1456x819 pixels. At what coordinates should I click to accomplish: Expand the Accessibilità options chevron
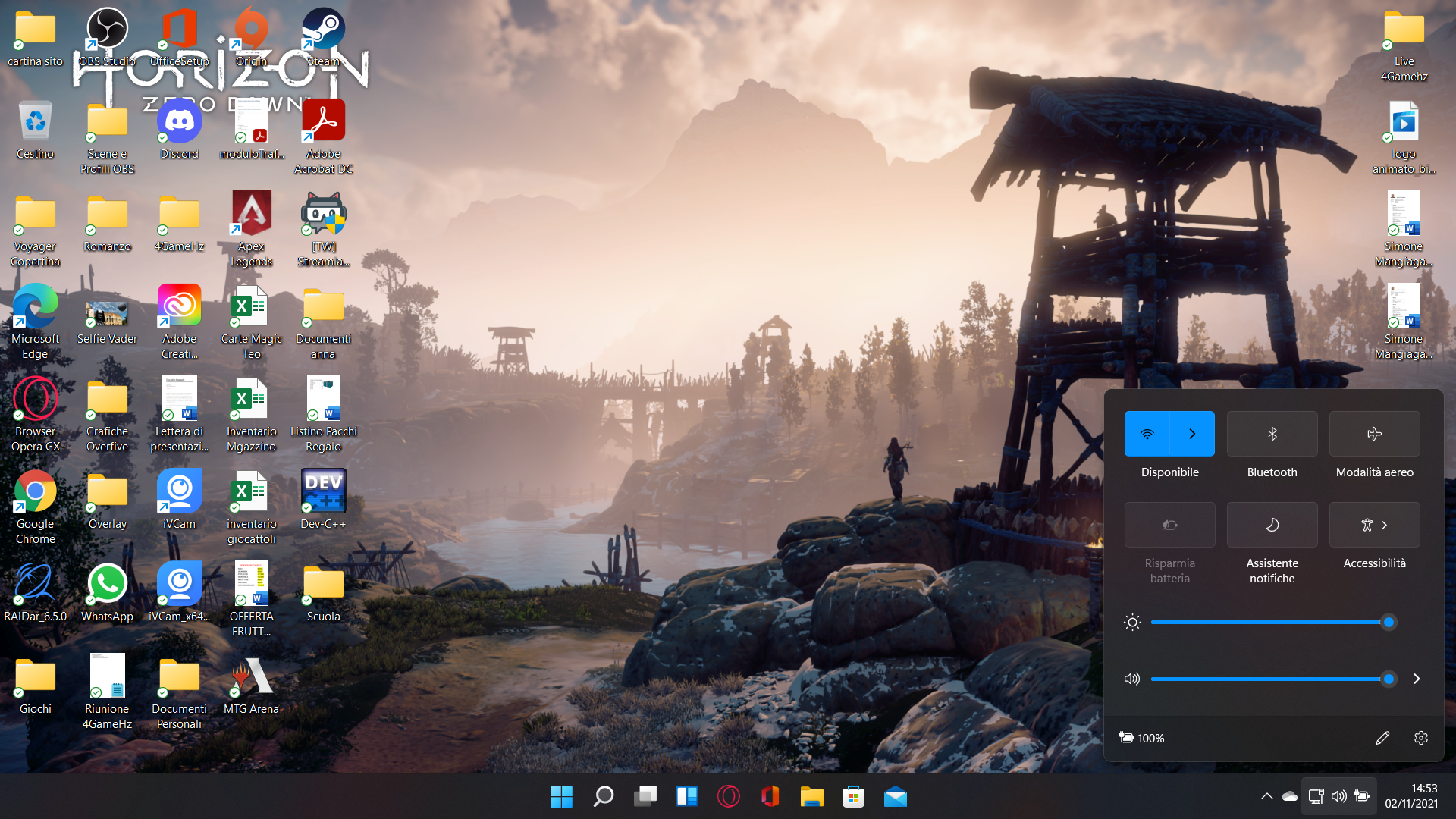click(x=1385, y=525)
